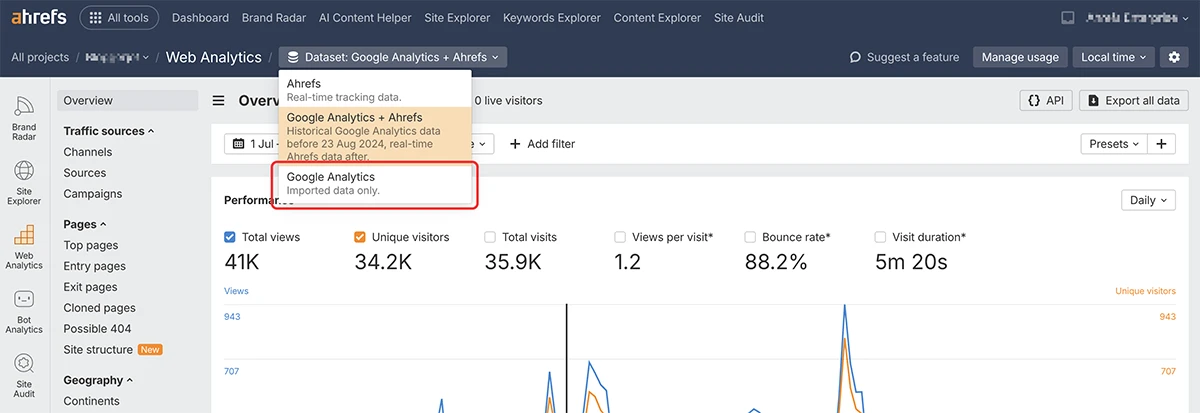Open Top pages in the sidebar
The image size is (1200, 413).
click(91, 245)
